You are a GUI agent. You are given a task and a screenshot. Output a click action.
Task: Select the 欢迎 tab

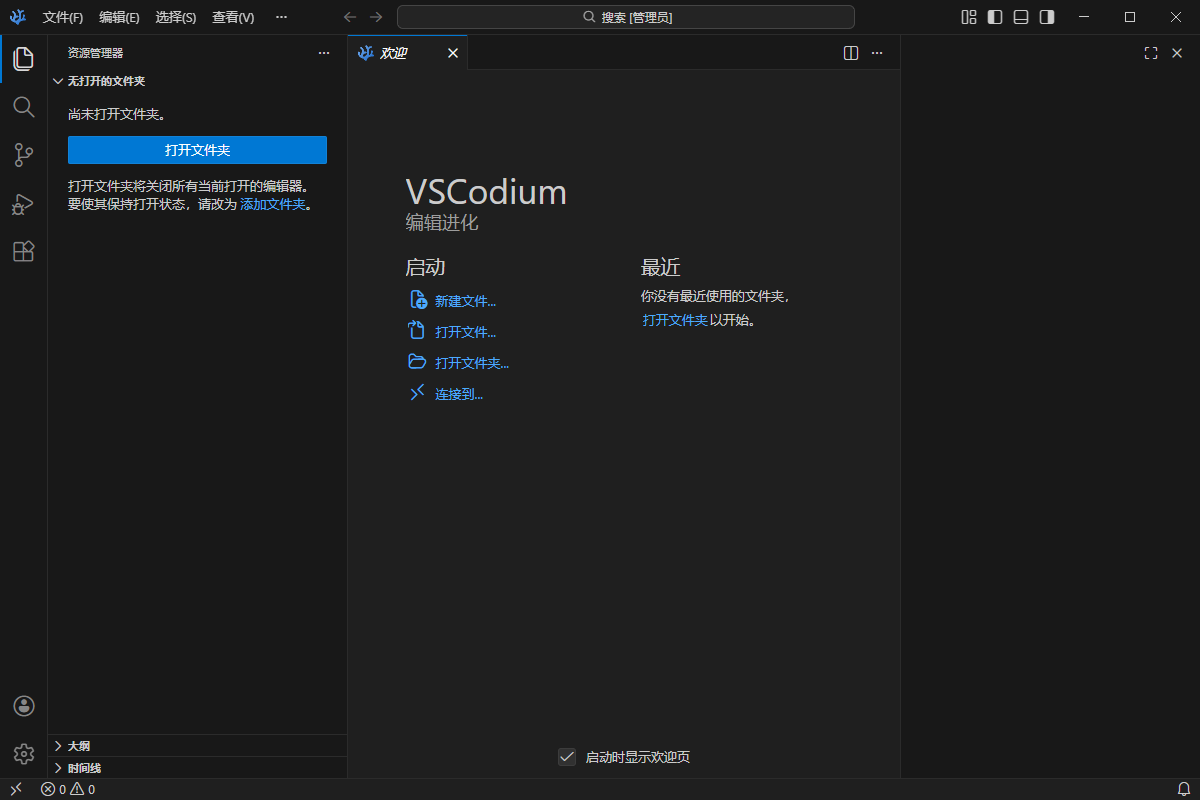tap(397, 52)
